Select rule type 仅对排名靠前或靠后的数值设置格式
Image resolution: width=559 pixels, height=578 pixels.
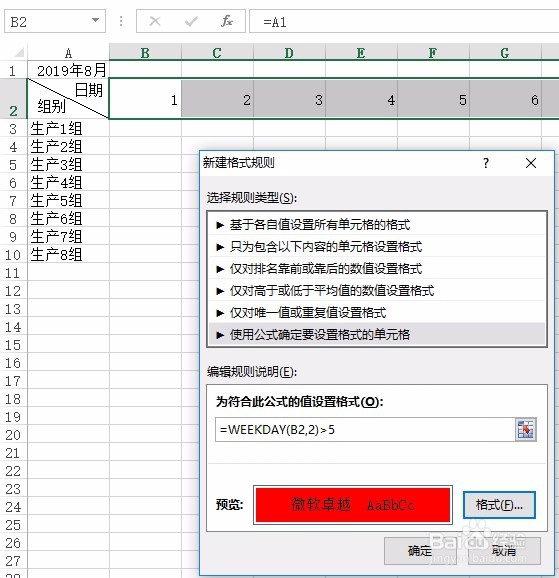[377, 268]
